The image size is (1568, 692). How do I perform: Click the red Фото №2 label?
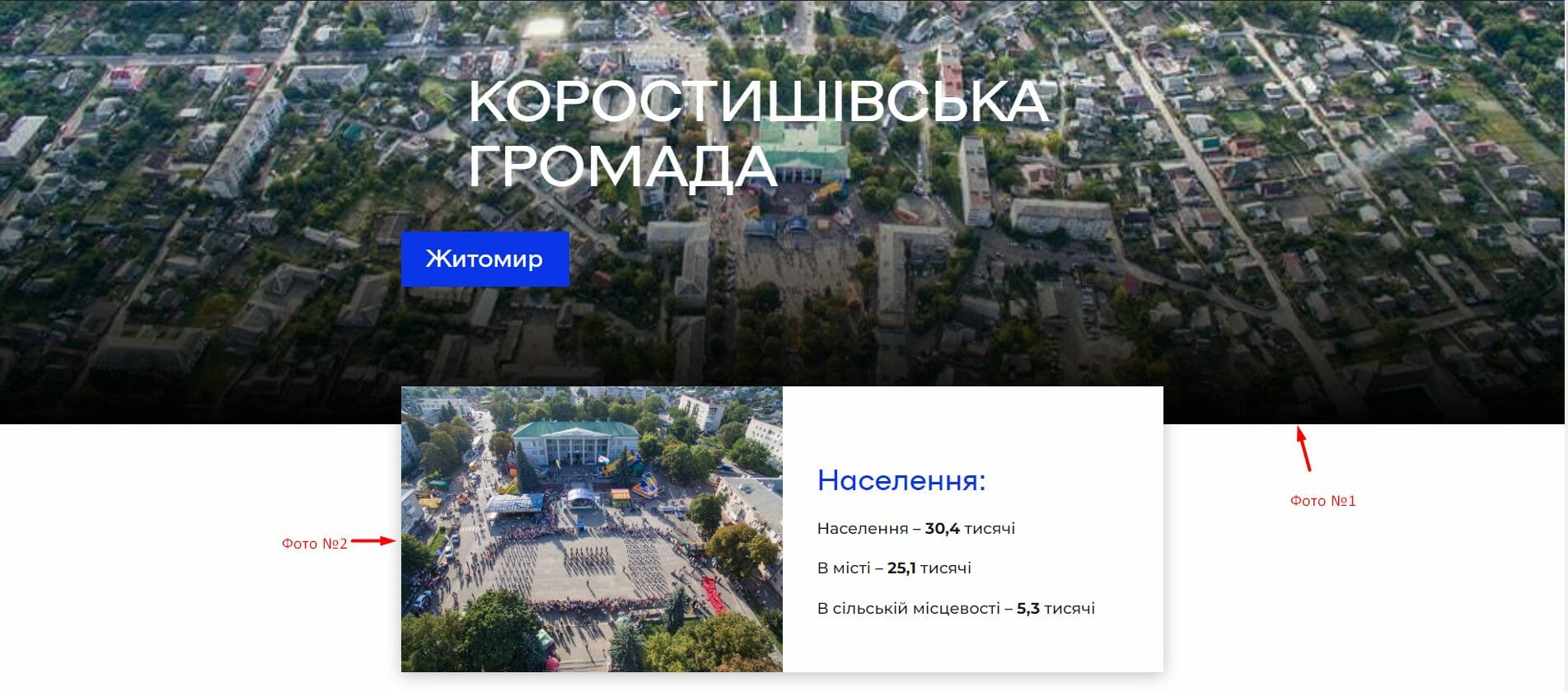pos(315,544)
